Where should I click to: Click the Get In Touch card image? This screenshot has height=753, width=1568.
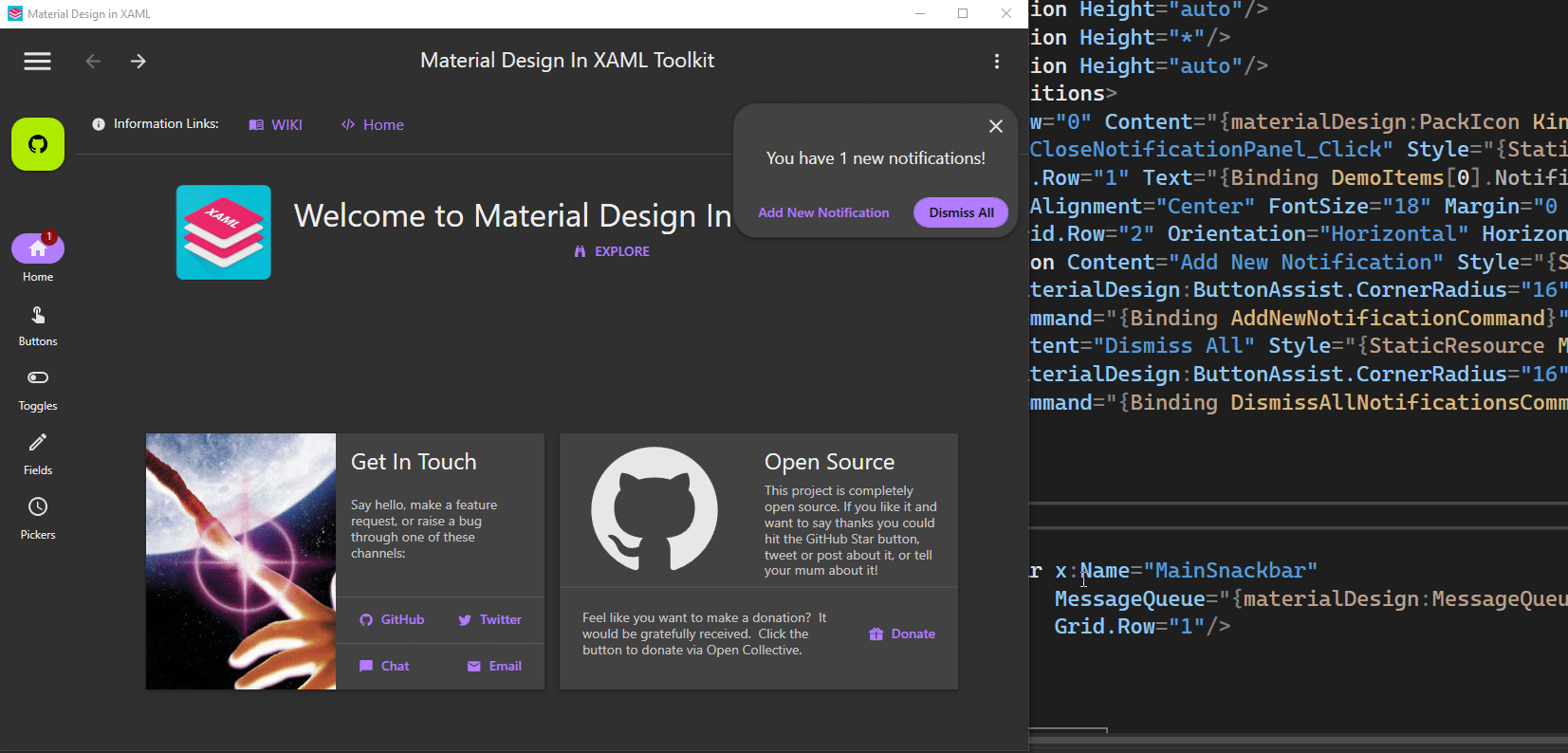pyautogui.click(x=241, y=561)
